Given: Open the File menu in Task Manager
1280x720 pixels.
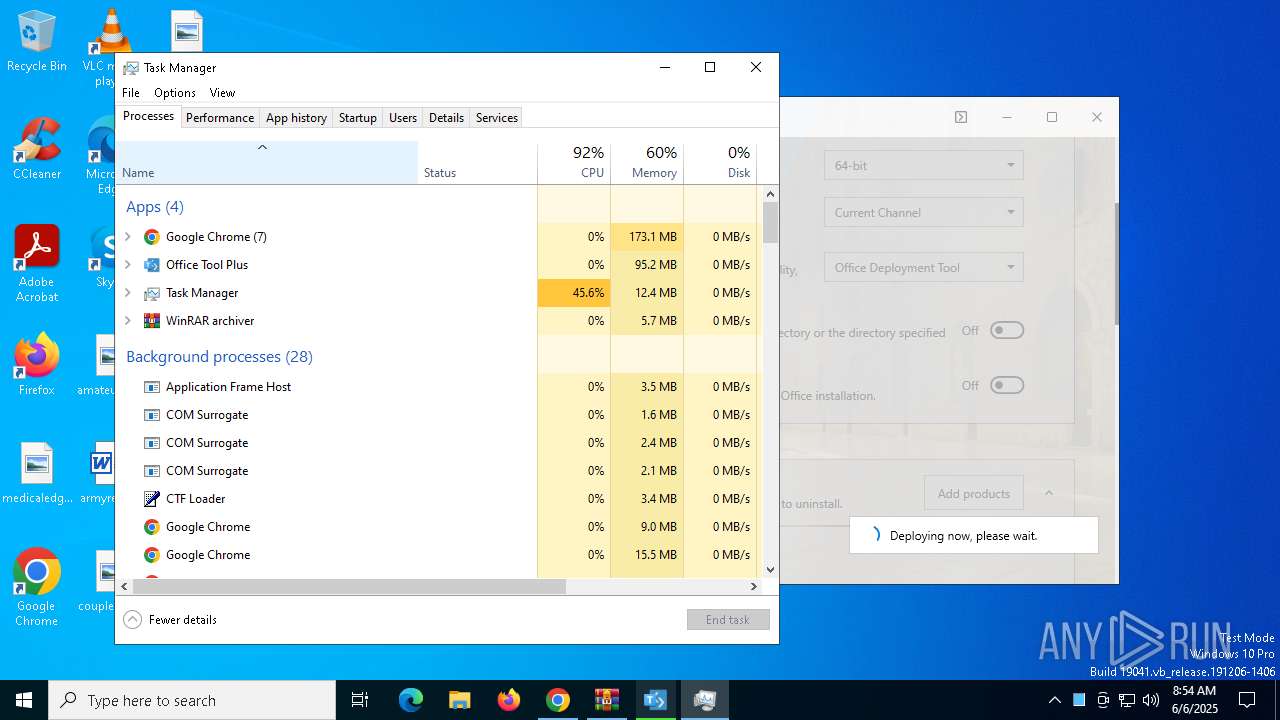Looking at the screenshot, I should 131,93.
